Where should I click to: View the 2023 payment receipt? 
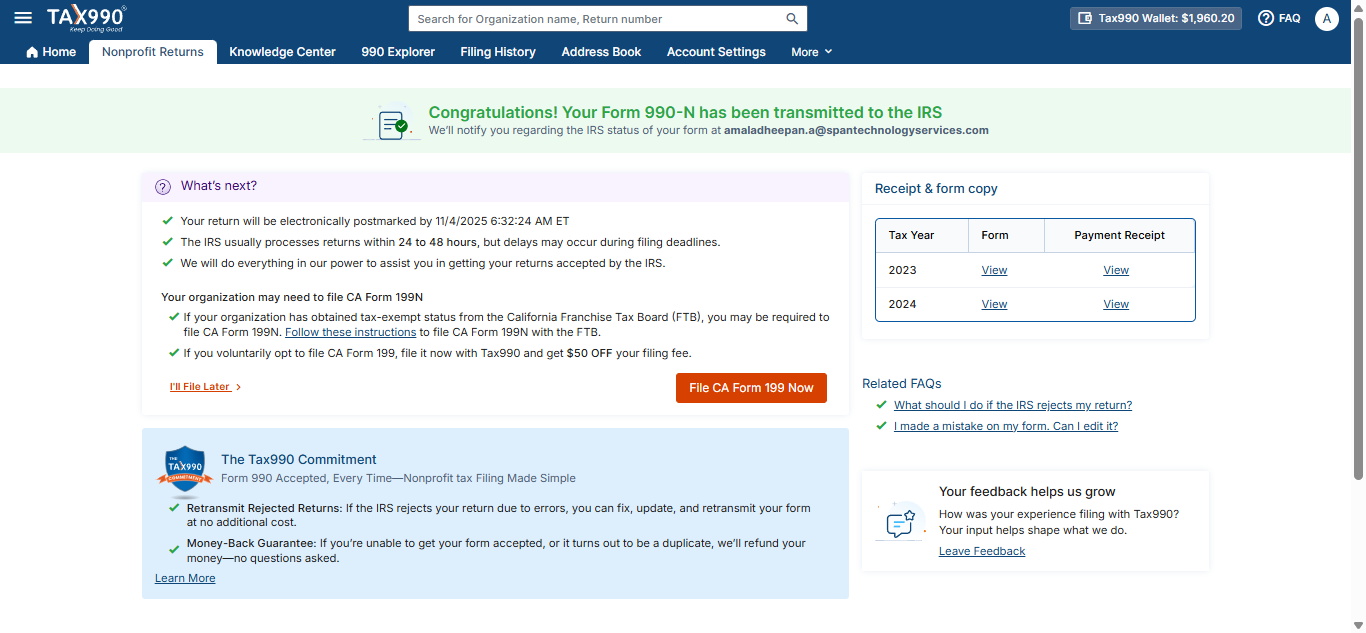[x=1116, y=270]
